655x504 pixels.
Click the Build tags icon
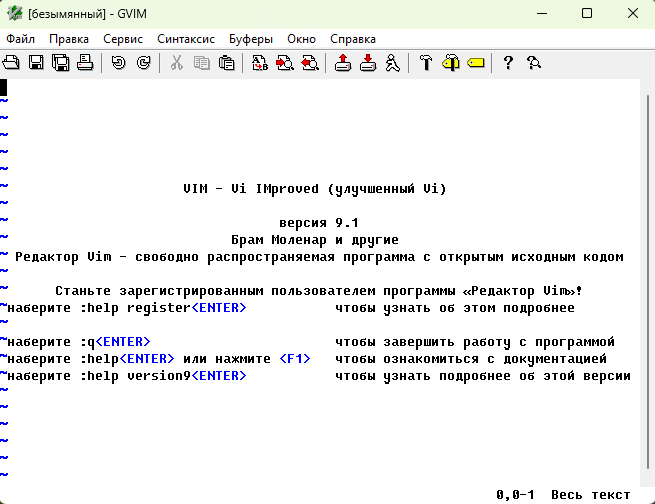click(451, 63)
